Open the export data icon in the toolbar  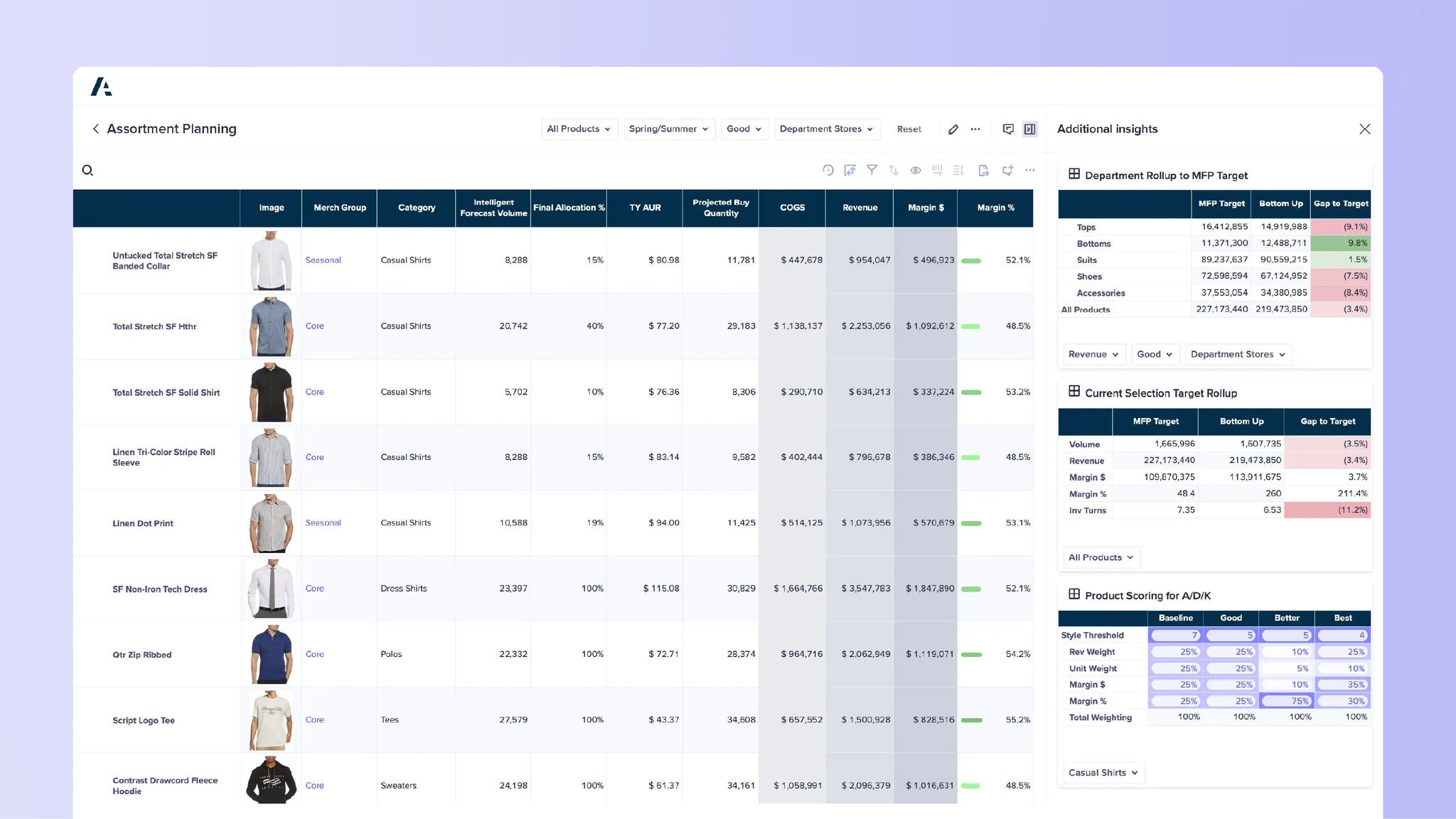(x=984, y=170)
